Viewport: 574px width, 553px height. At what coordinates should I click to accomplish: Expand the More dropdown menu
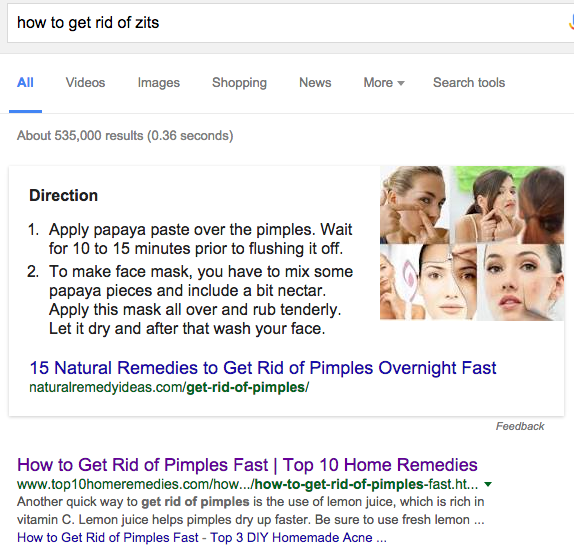click(x=384, y=83)
